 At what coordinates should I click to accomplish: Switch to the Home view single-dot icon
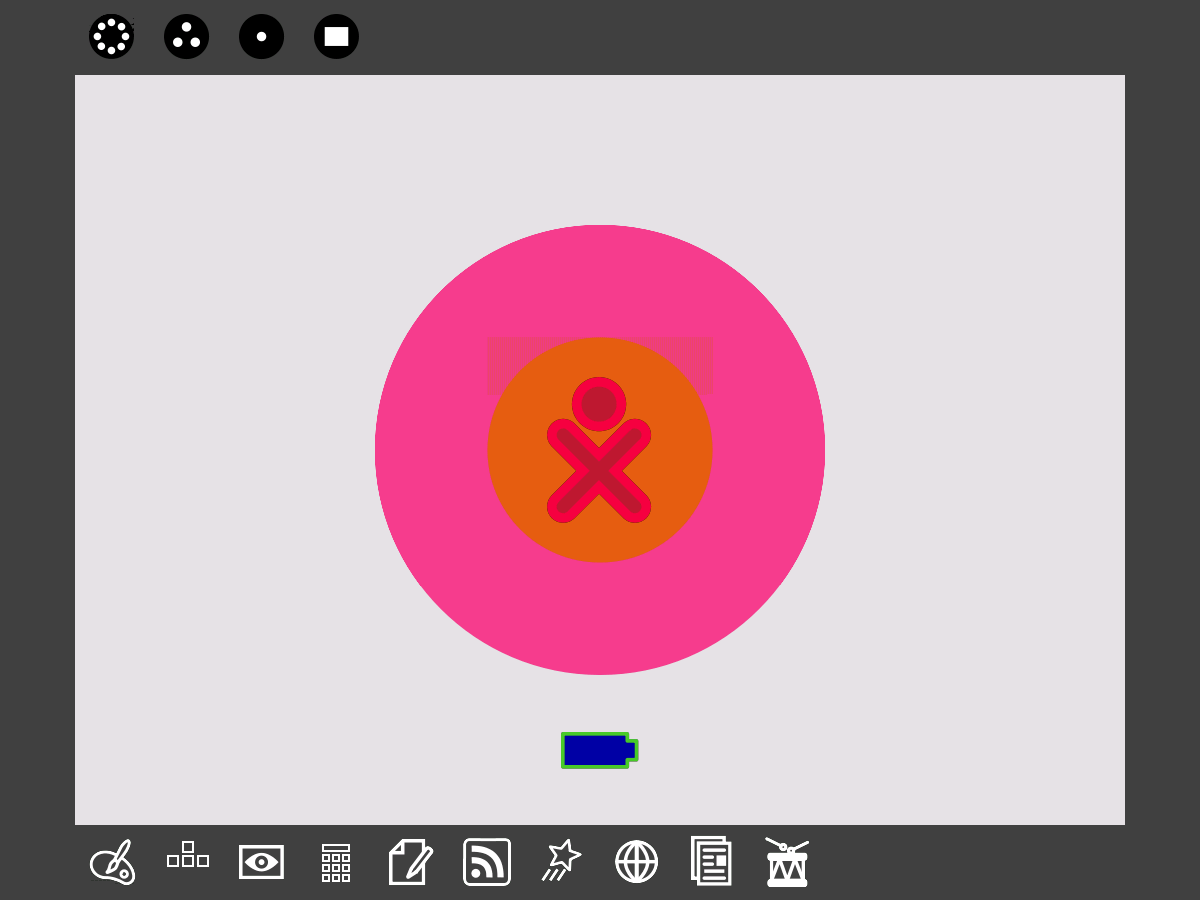tap(261, 36)
